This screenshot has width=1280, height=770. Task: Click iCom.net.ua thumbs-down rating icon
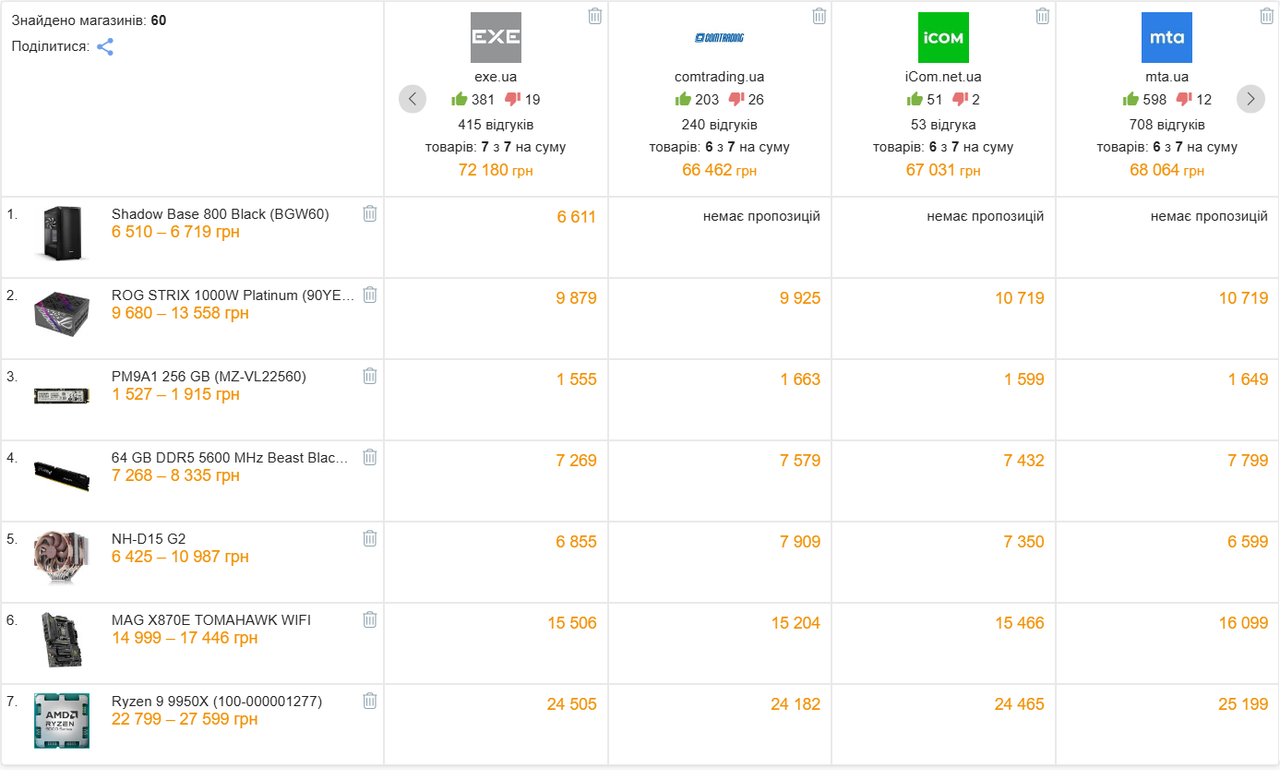point(960,99)
